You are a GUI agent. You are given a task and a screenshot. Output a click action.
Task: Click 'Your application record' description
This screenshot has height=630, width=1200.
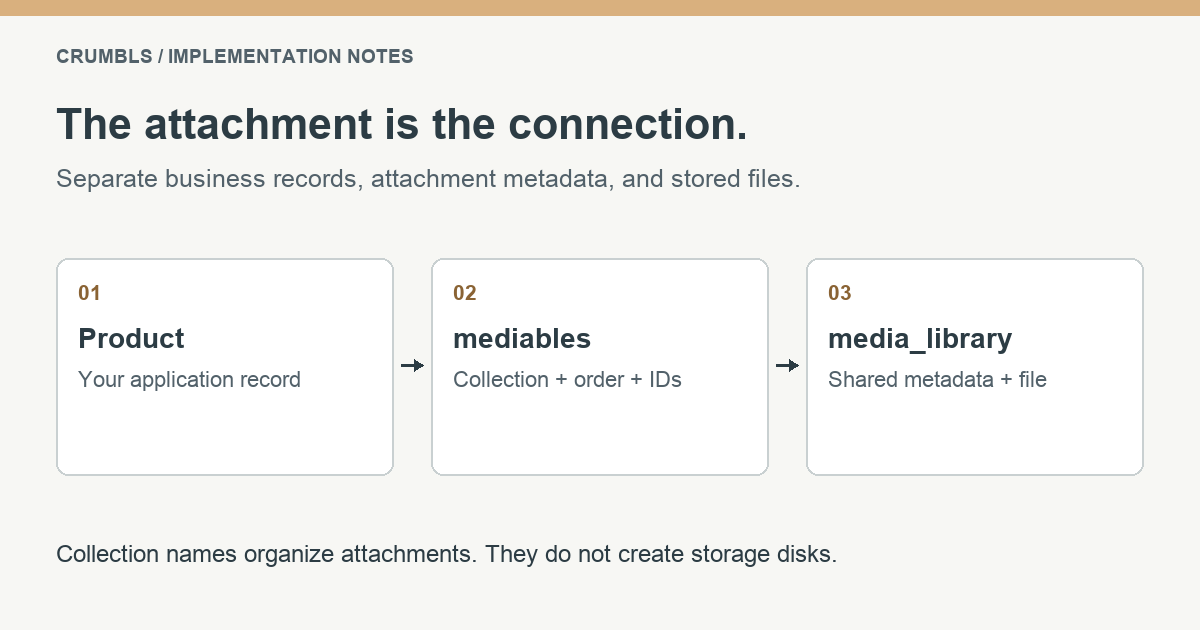[x=190, y=380]
